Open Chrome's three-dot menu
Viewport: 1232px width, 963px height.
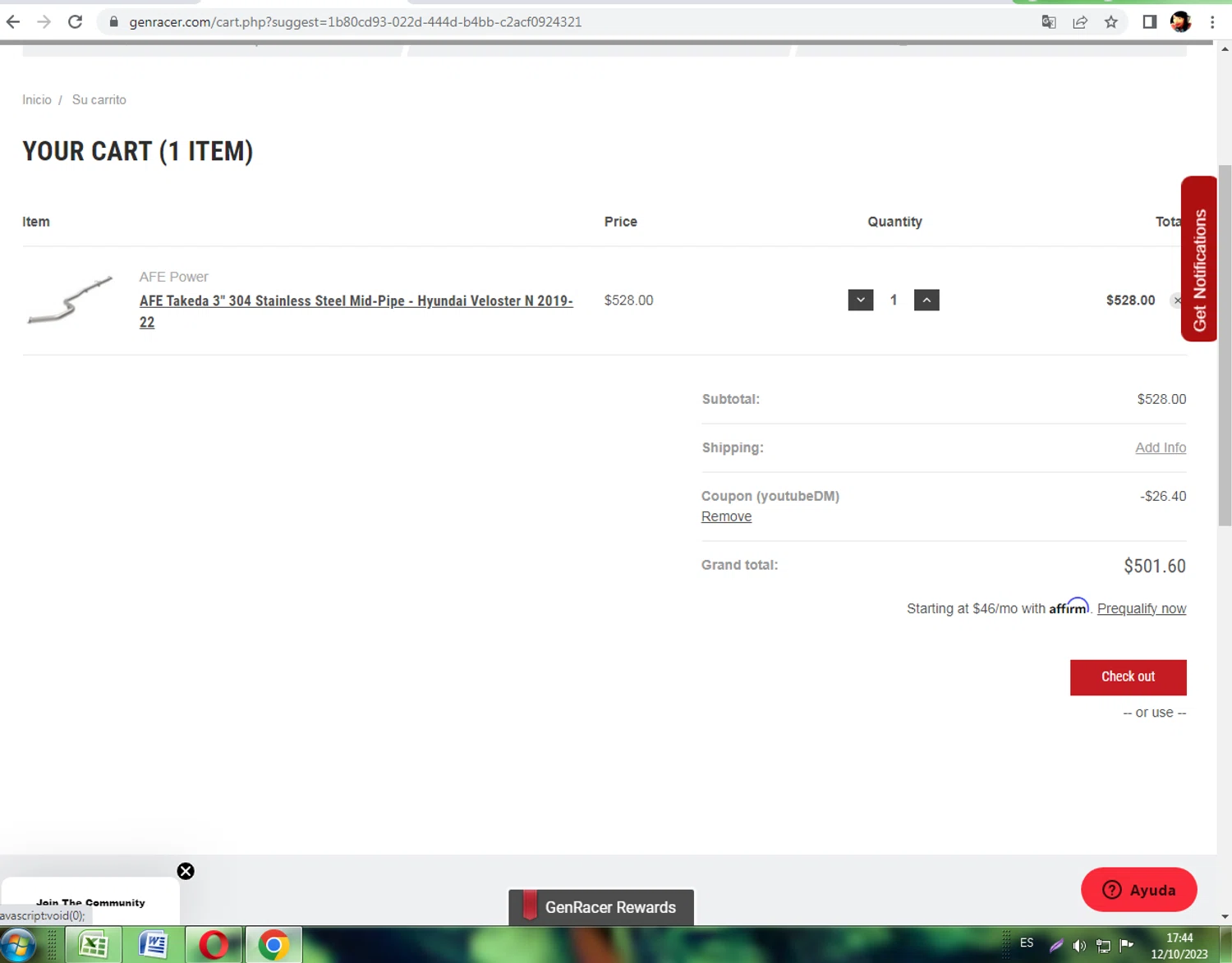pos(1212,22)
